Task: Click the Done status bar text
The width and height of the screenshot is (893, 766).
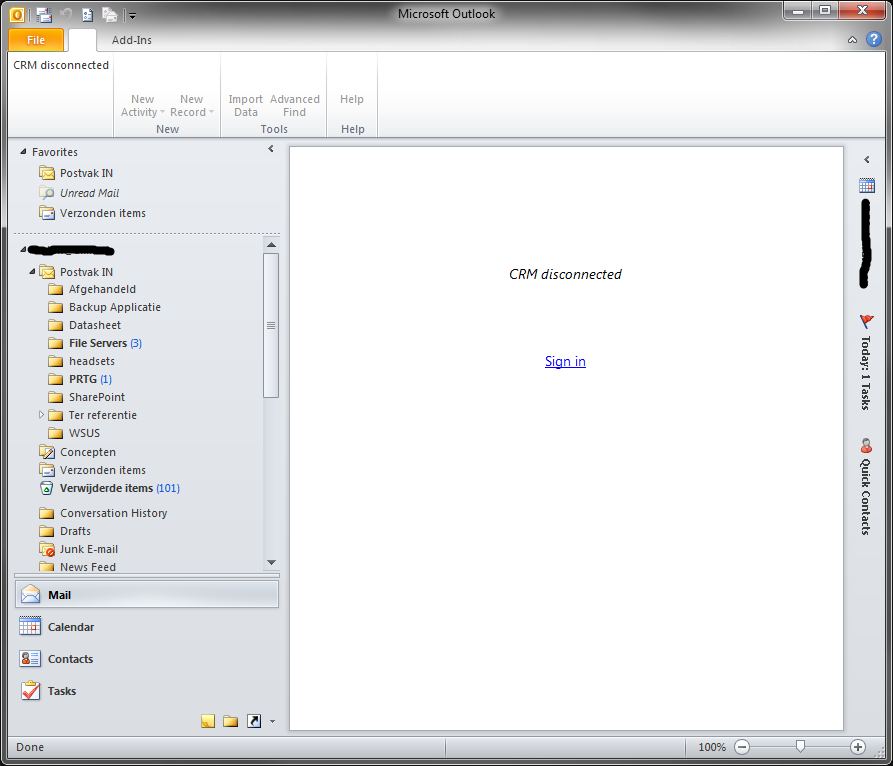Action: [30, 747]
